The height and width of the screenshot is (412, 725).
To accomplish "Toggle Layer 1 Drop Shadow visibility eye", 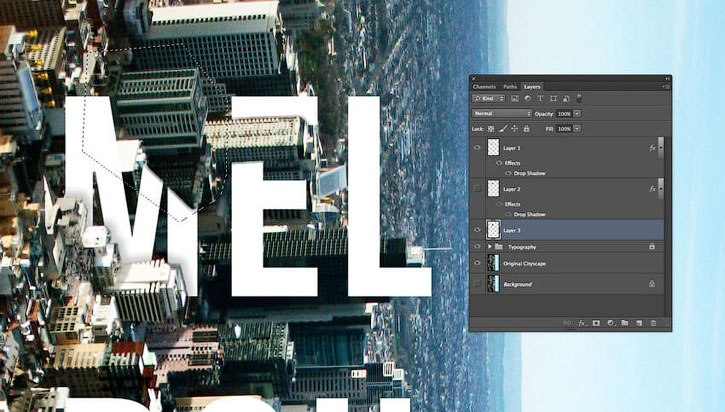I will pyautogui.click(x=508, y=173).
